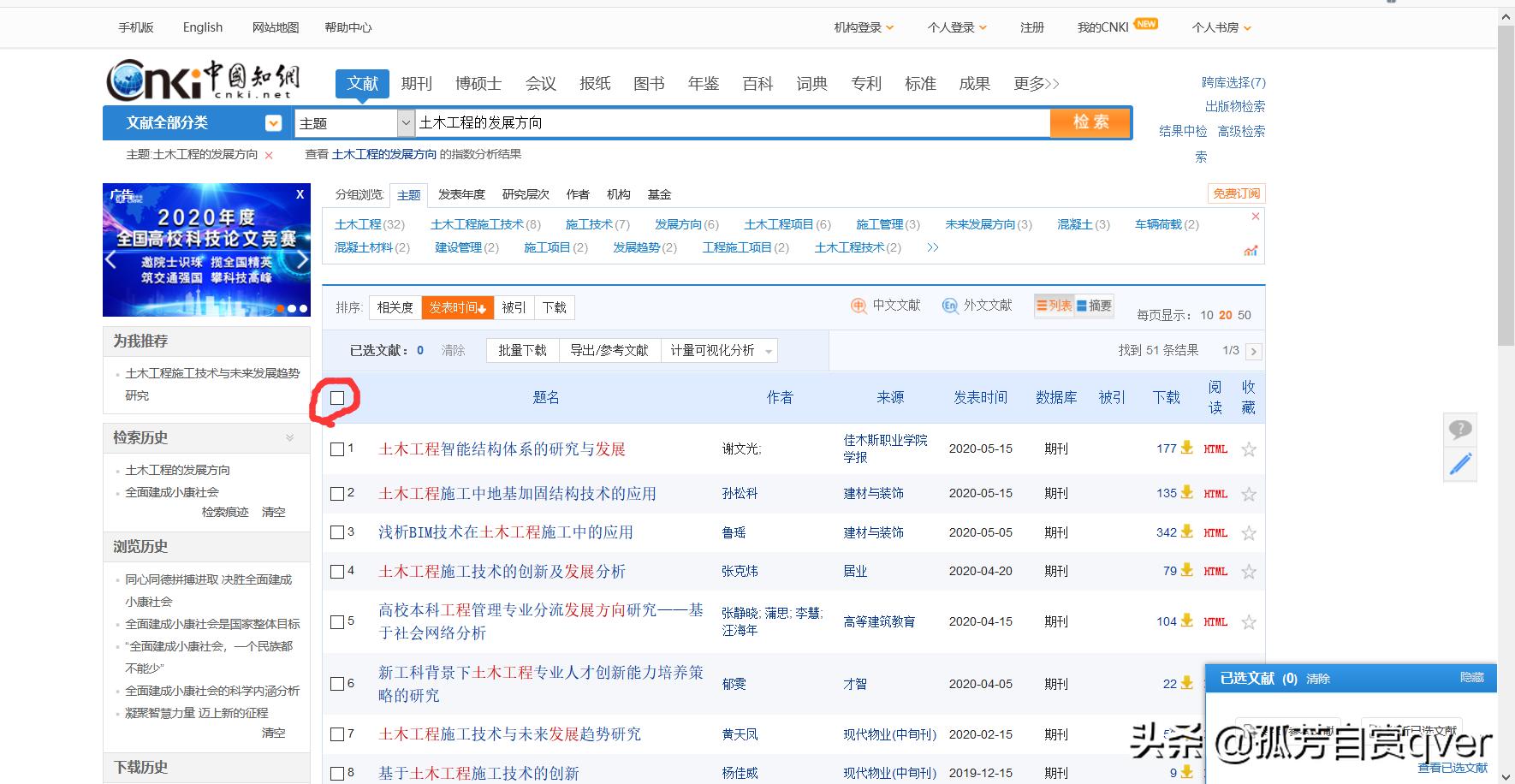Open the 个人登录 dropdown
The image size is (1515, 784).
(957, 27)
